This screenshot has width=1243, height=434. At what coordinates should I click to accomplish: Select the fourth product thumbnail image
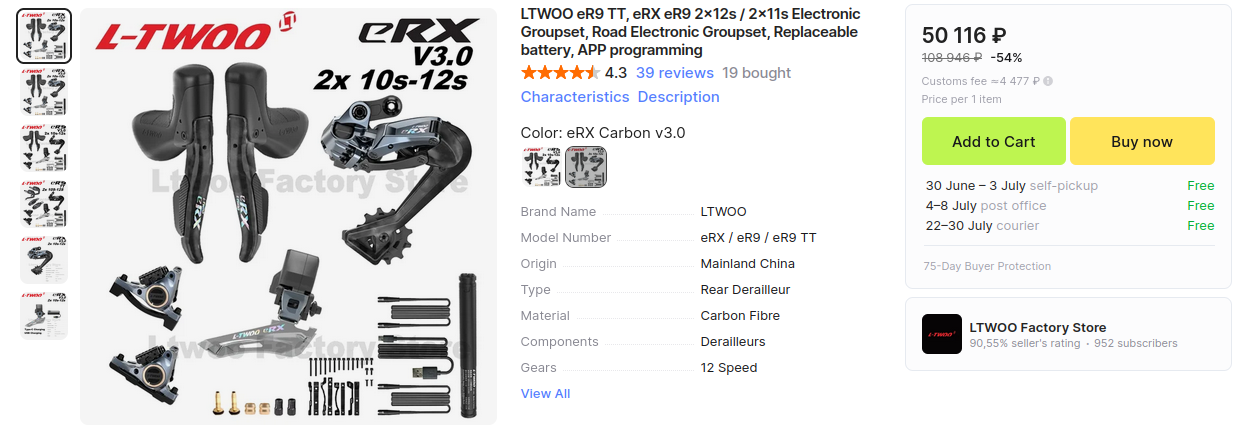pos(44,204)
